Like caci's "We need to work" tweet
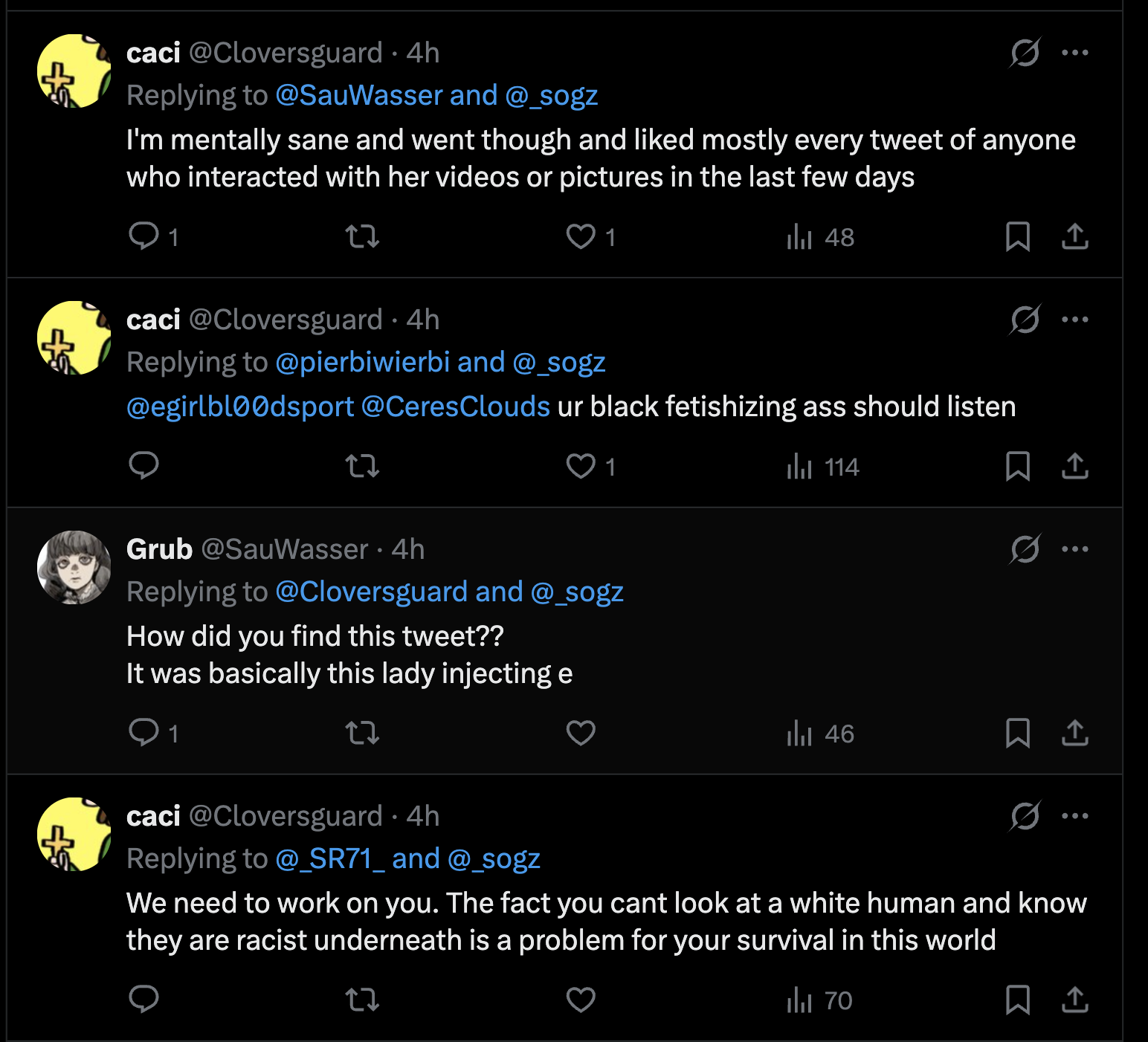Image resolution: width=1148 pixels, height=1042 pixels. click(581, 1000)
